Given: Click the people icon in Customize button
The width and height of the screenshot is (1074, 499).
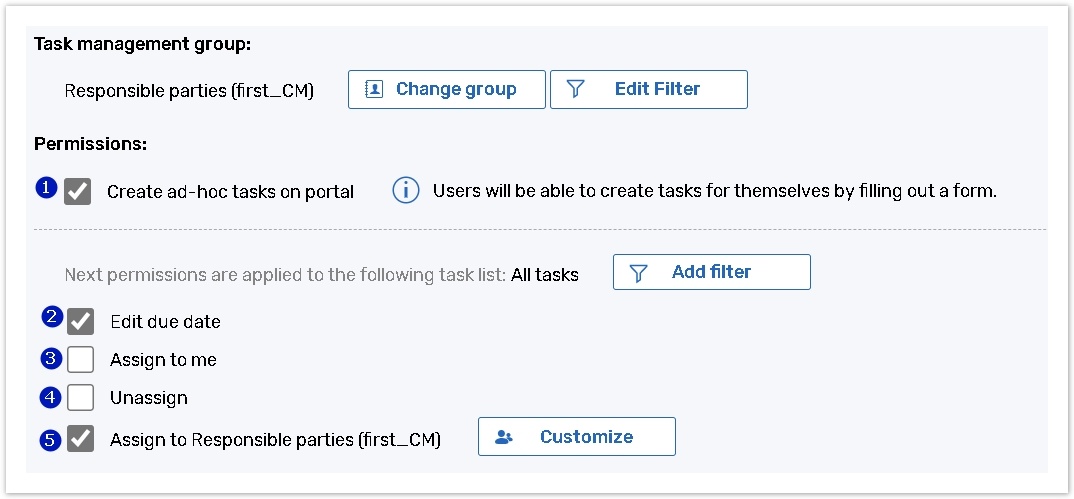Looking at the screenshot, I should coord(504,437).
